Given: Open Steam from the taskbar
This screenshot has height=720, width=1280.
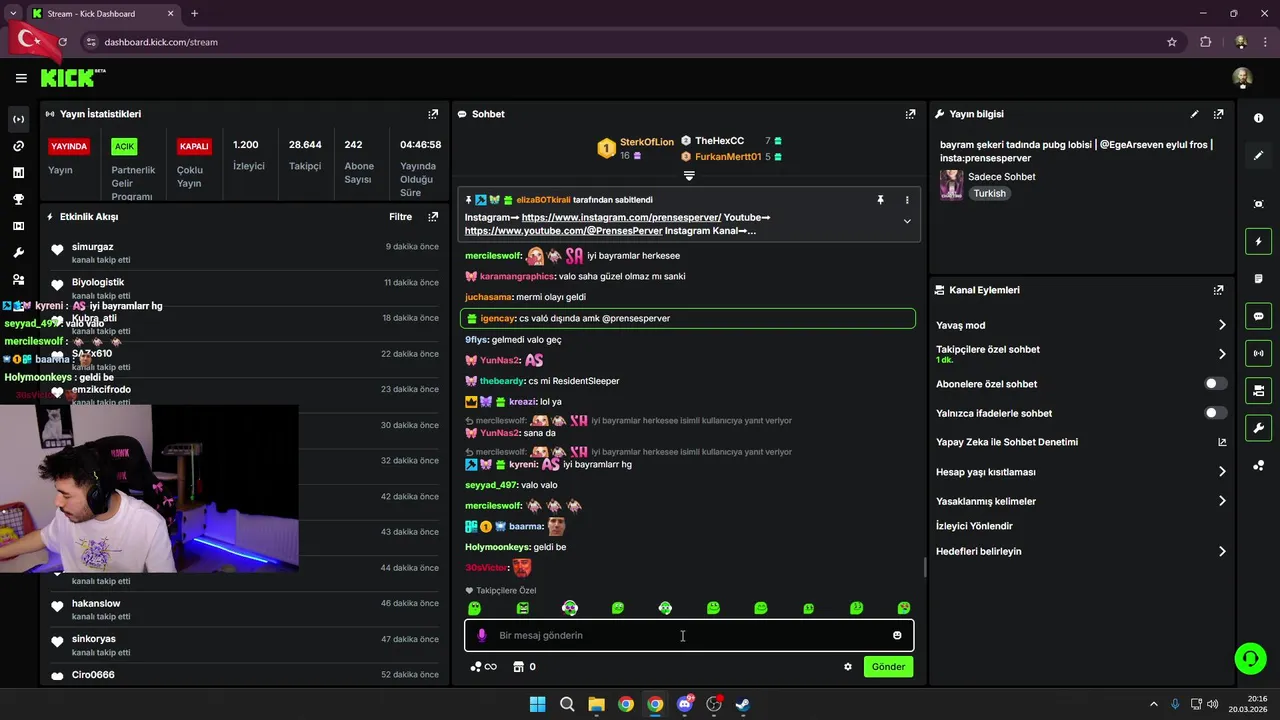Looking at the screenshot, I should point(743,704).
